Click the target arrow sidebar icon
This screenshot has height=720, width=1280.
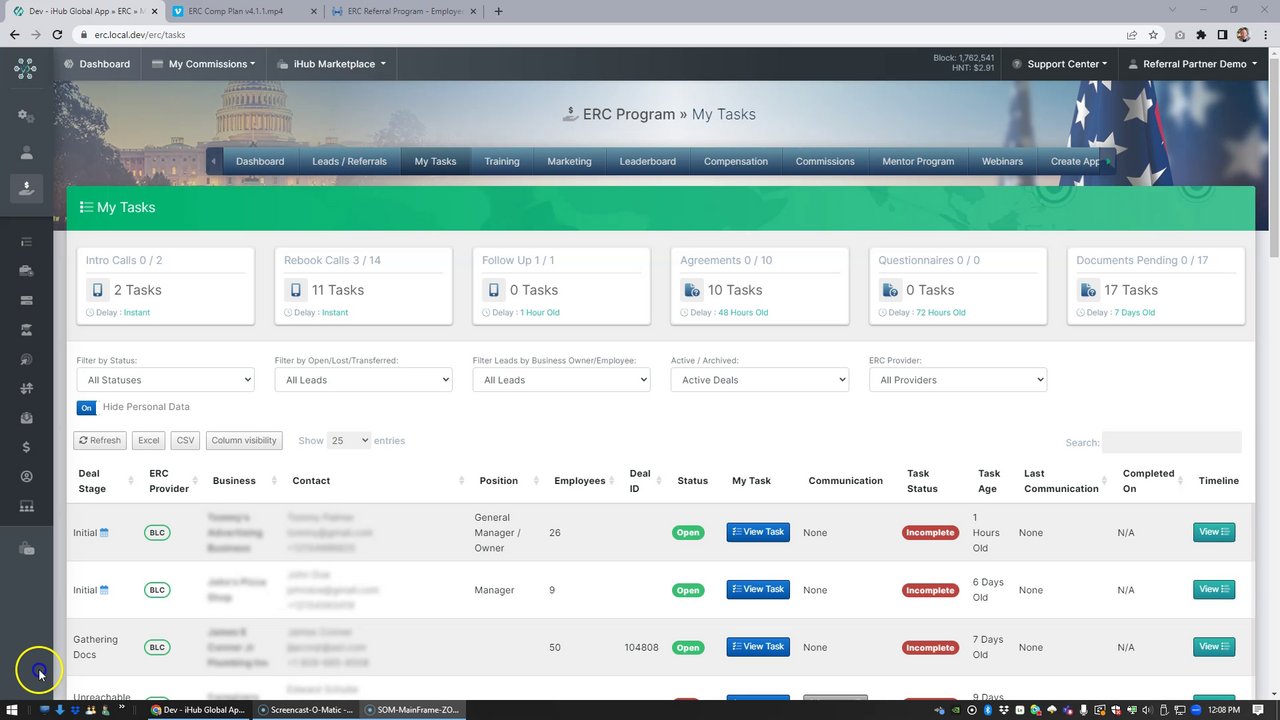[26, 359]
